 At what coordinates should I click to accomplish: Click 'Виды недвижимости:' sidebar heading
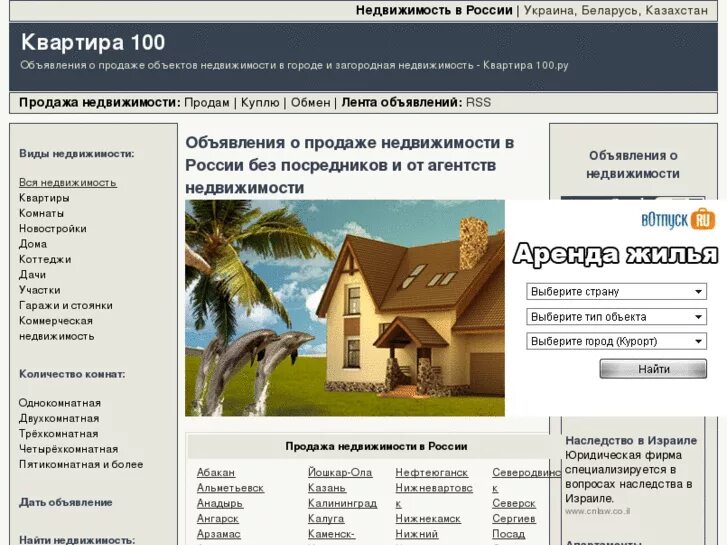click(77, 154)
